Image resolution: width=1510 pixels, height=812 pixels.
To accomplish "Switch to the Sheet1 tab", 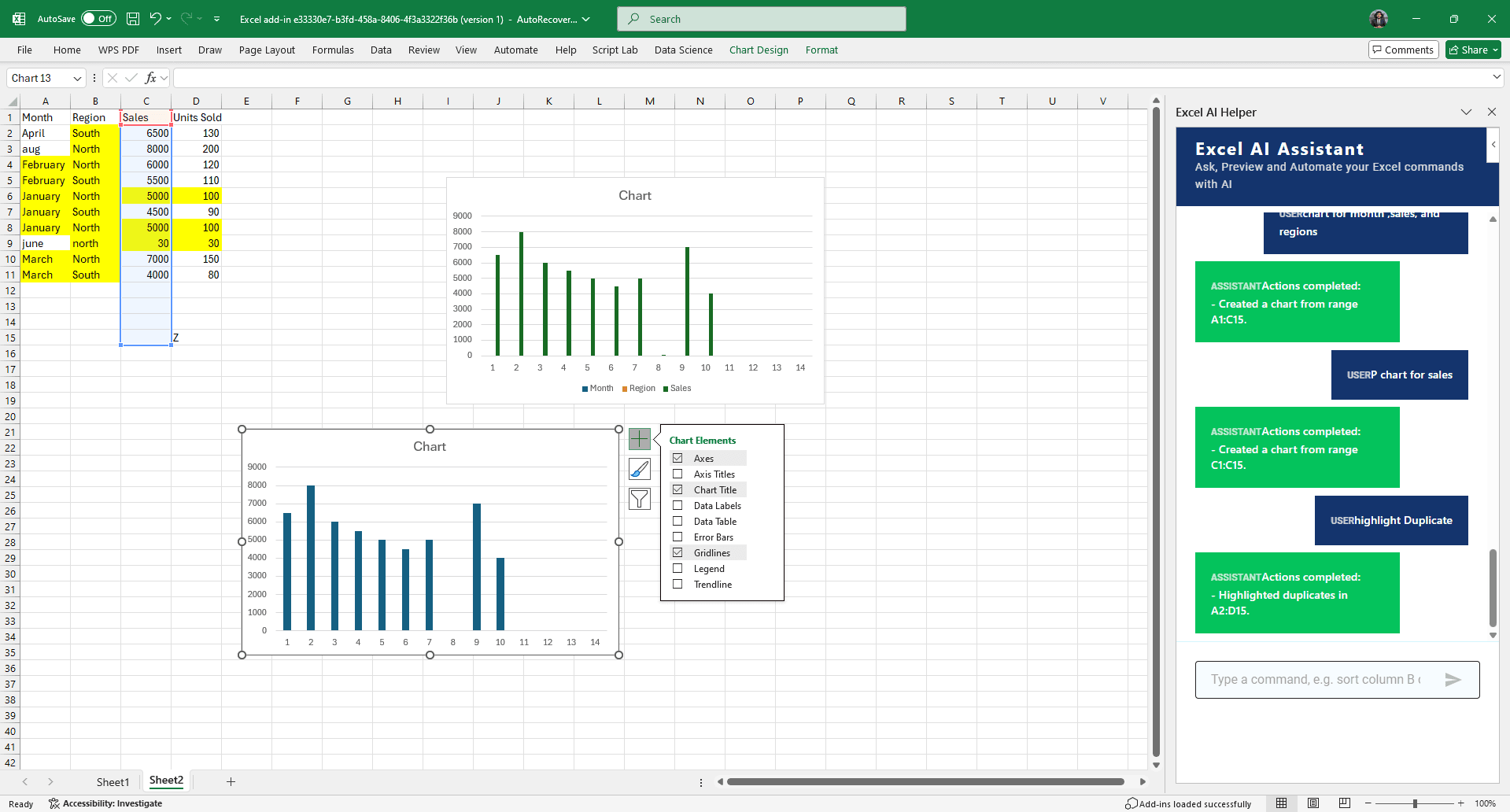I will (x=113, y=781).
